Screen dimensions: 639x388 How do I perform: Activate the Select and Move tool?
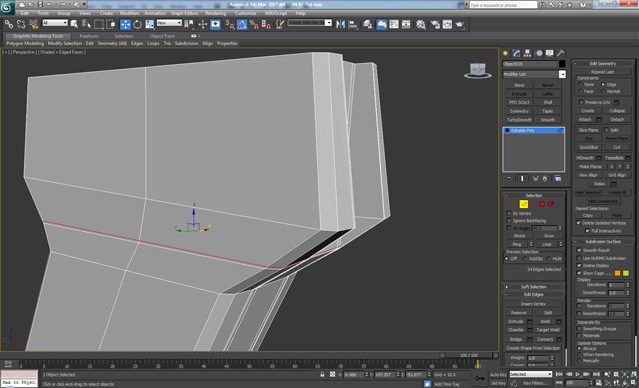point(126,24)
